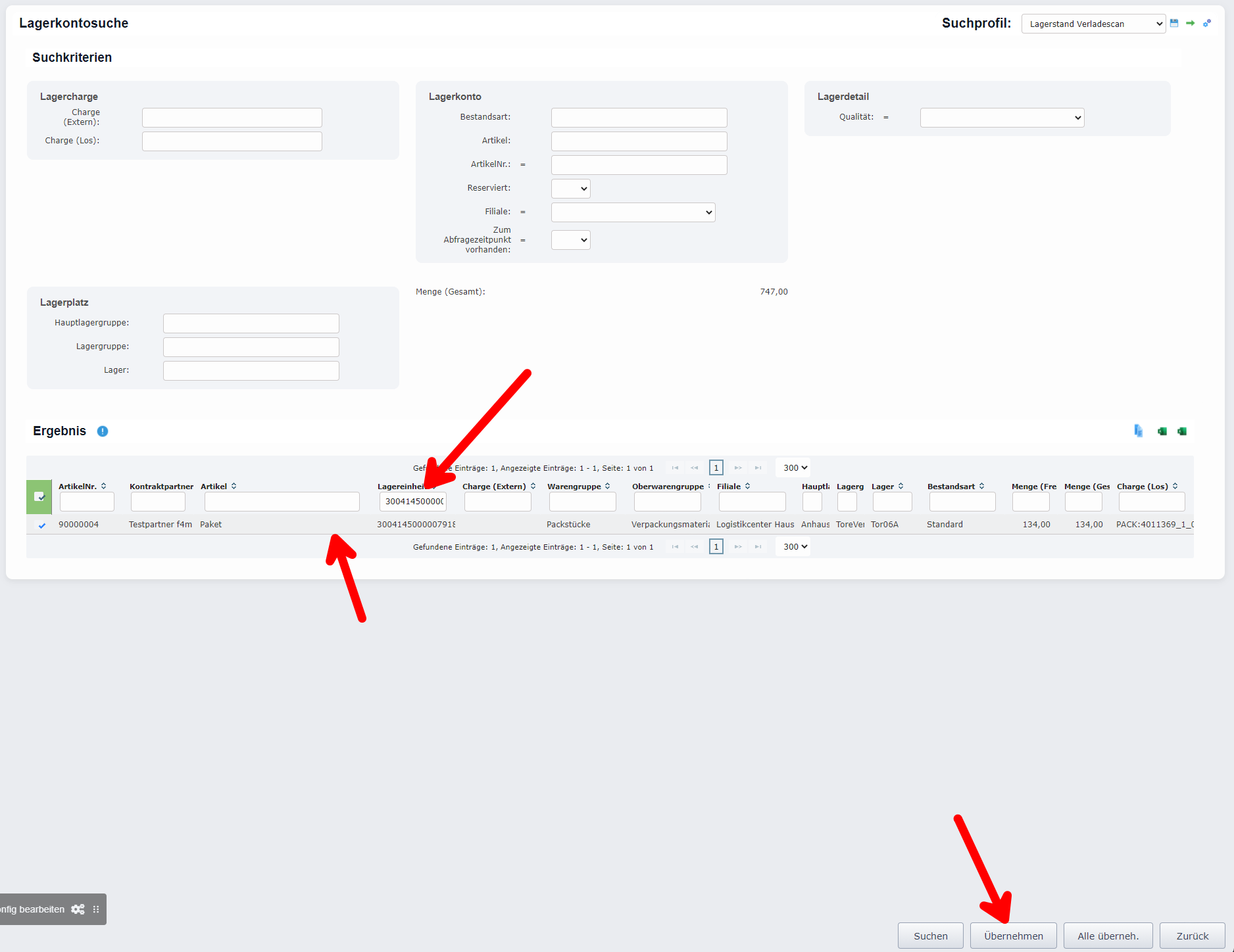Click the green arrow icon beside Suchprofil

[x=1191, y=23]
